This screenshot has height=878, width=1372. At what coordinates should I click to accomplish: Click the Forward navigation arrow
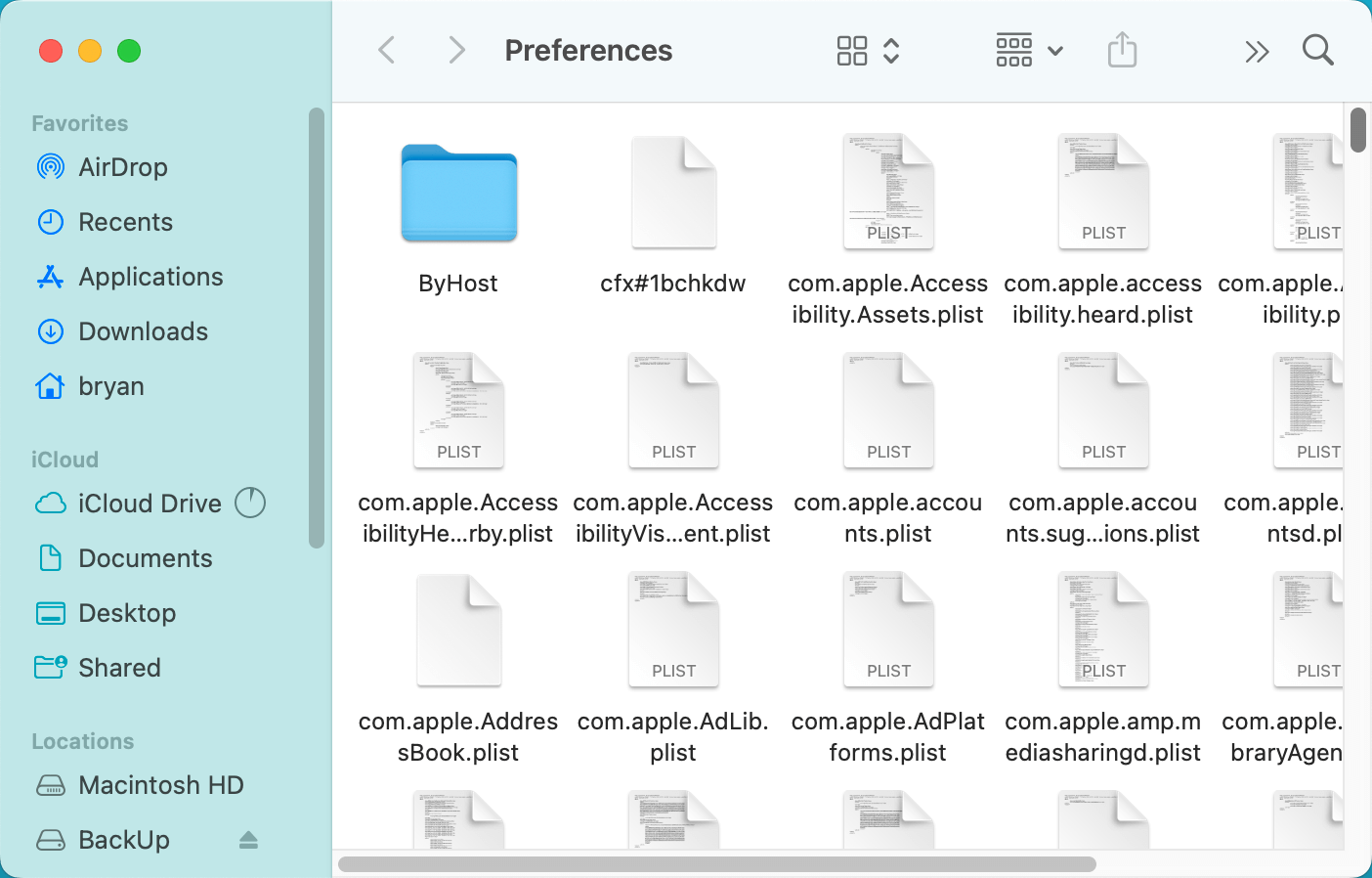coord(455,50)
